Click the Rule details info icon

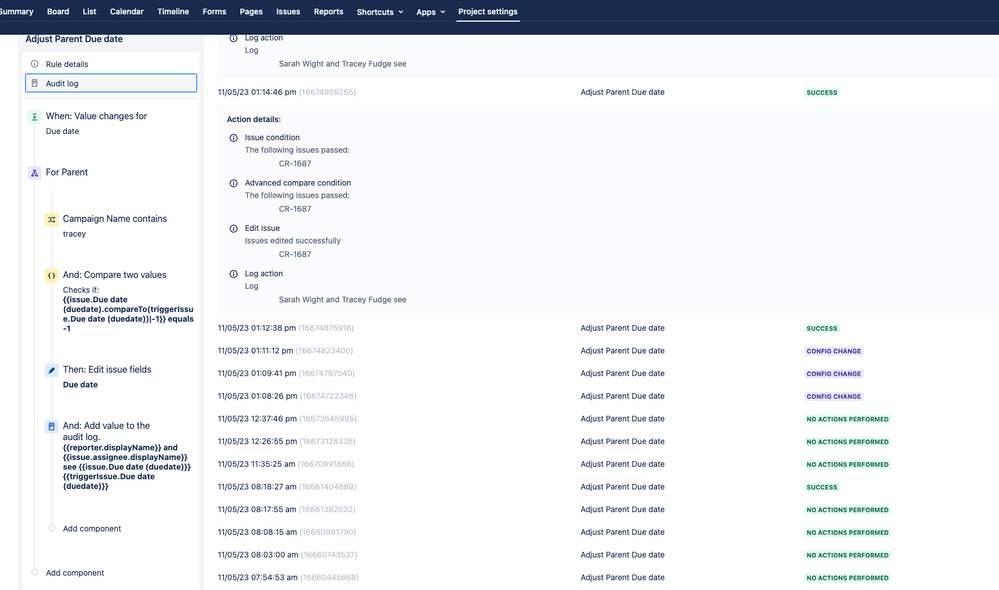click(33, 63)
